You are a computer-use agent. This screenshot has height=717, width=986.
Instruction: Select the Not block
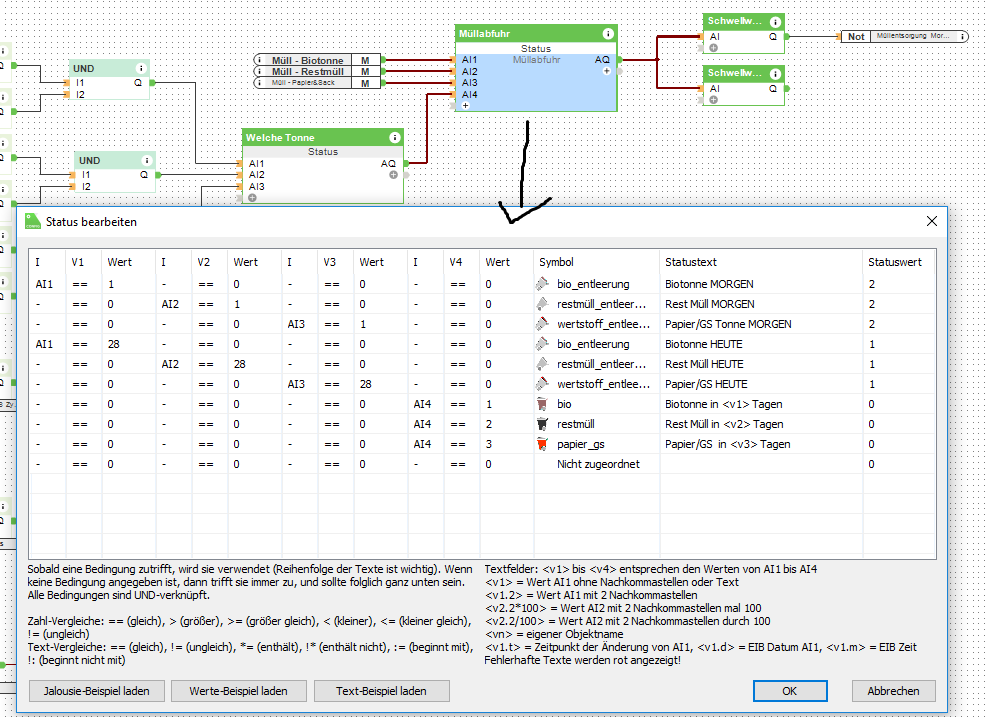[856, 36]
